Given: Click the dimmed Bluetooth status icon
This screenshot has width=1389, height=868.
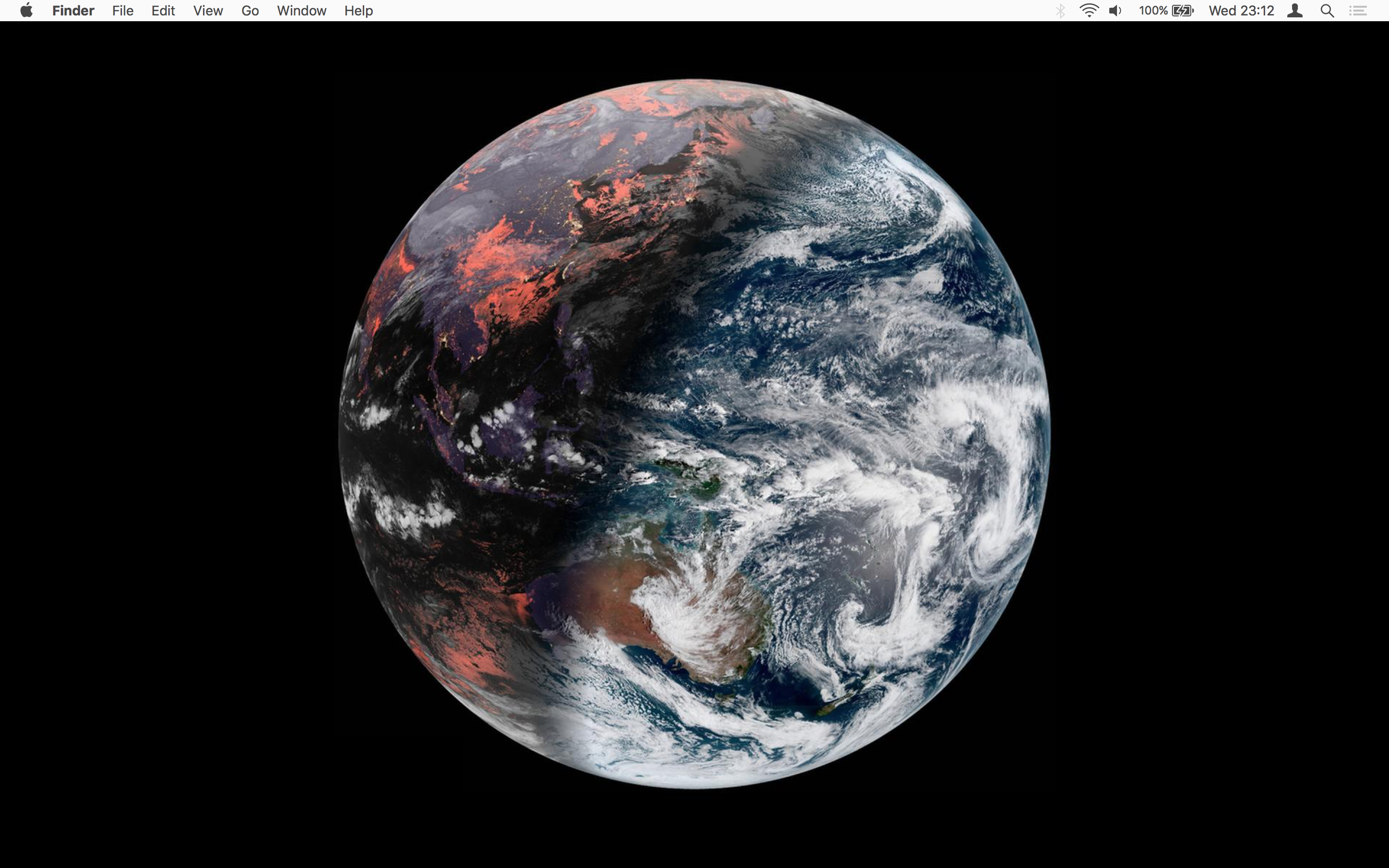Looking at the screenshot, I should click(1060, 10).
